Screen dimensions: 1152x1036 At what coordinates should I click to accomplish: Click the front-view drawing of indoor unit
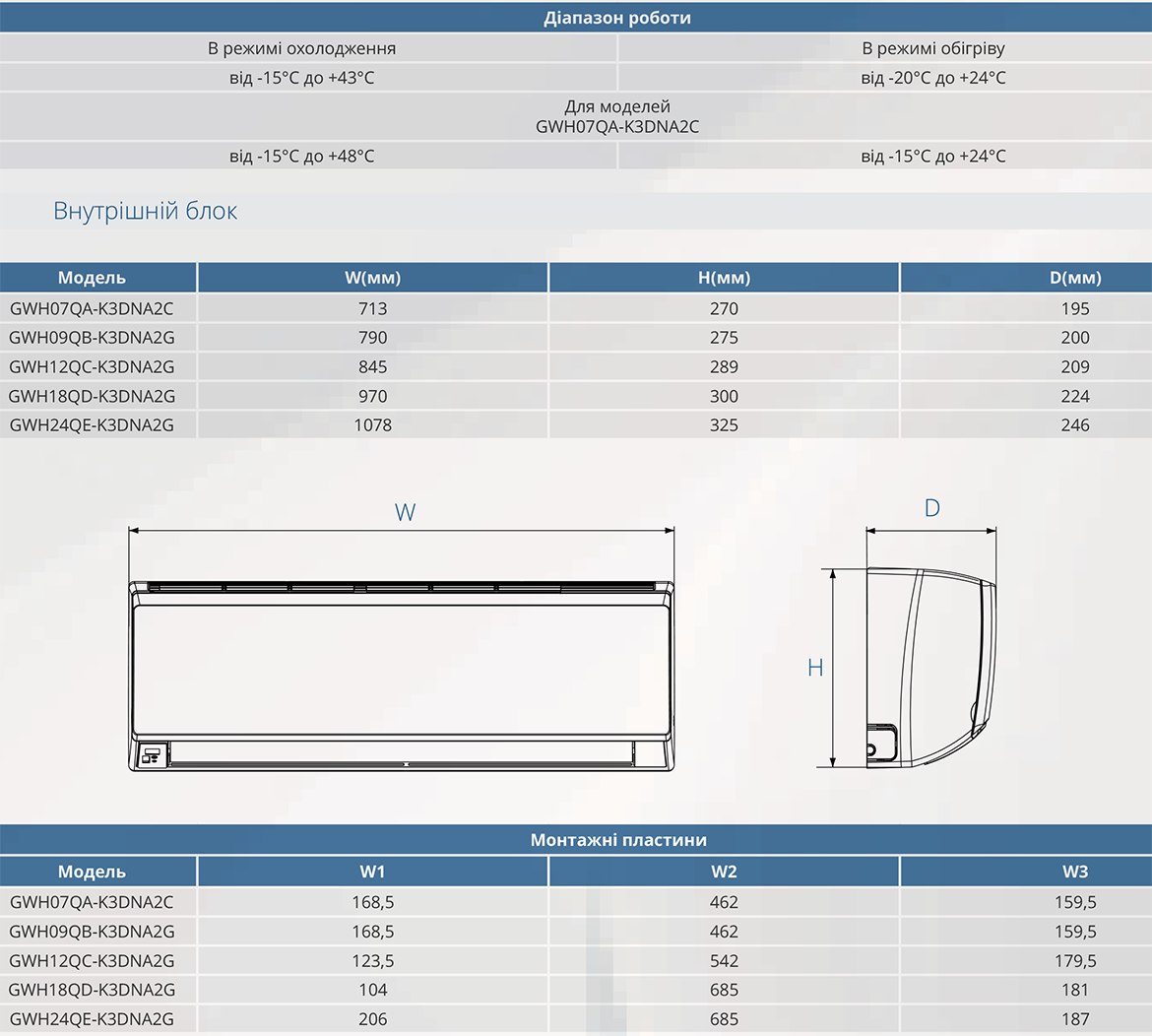tap(401, 676)
